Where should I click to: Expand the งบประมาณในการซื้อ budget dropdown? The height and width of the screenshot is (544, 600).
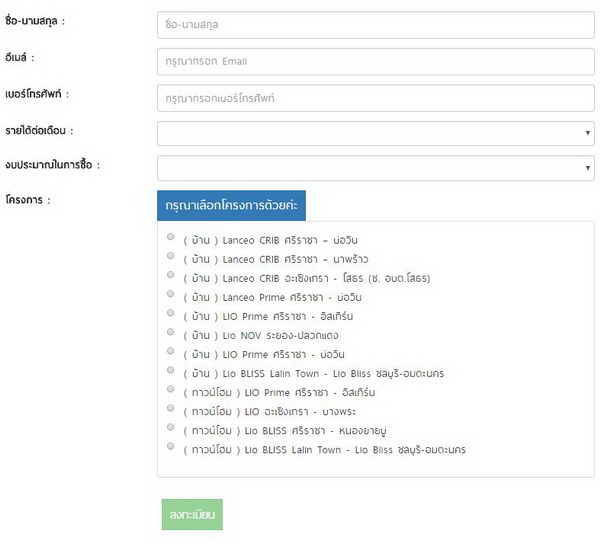[x=375, y=167]
